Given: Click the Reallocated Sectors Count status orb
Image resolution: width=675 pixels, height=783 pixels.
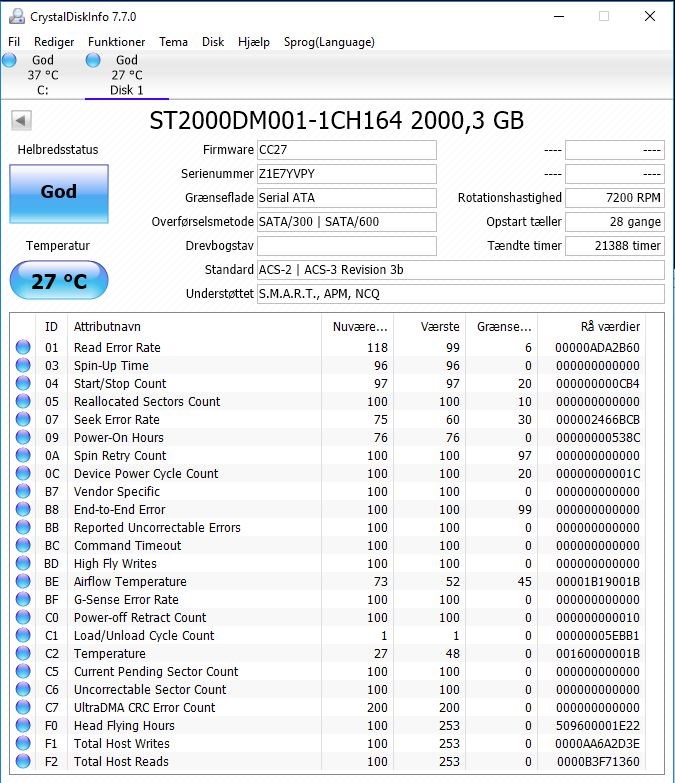Looking at the screenshot, I should pos(23,401).
